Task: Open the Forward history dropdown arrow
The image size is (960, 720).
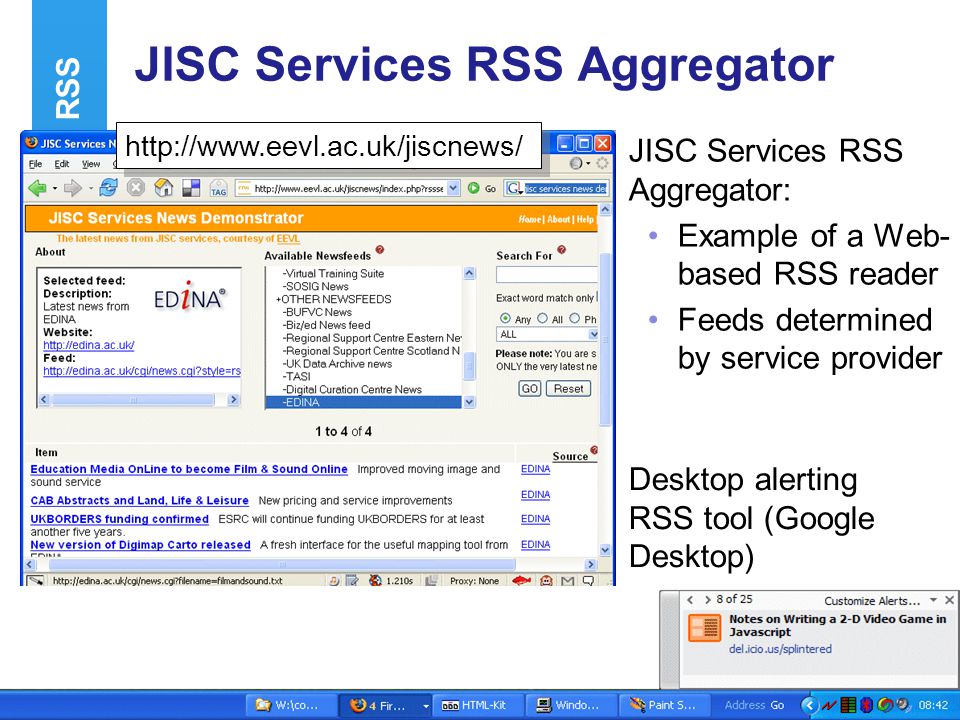Action: click(x=89, y=189)
